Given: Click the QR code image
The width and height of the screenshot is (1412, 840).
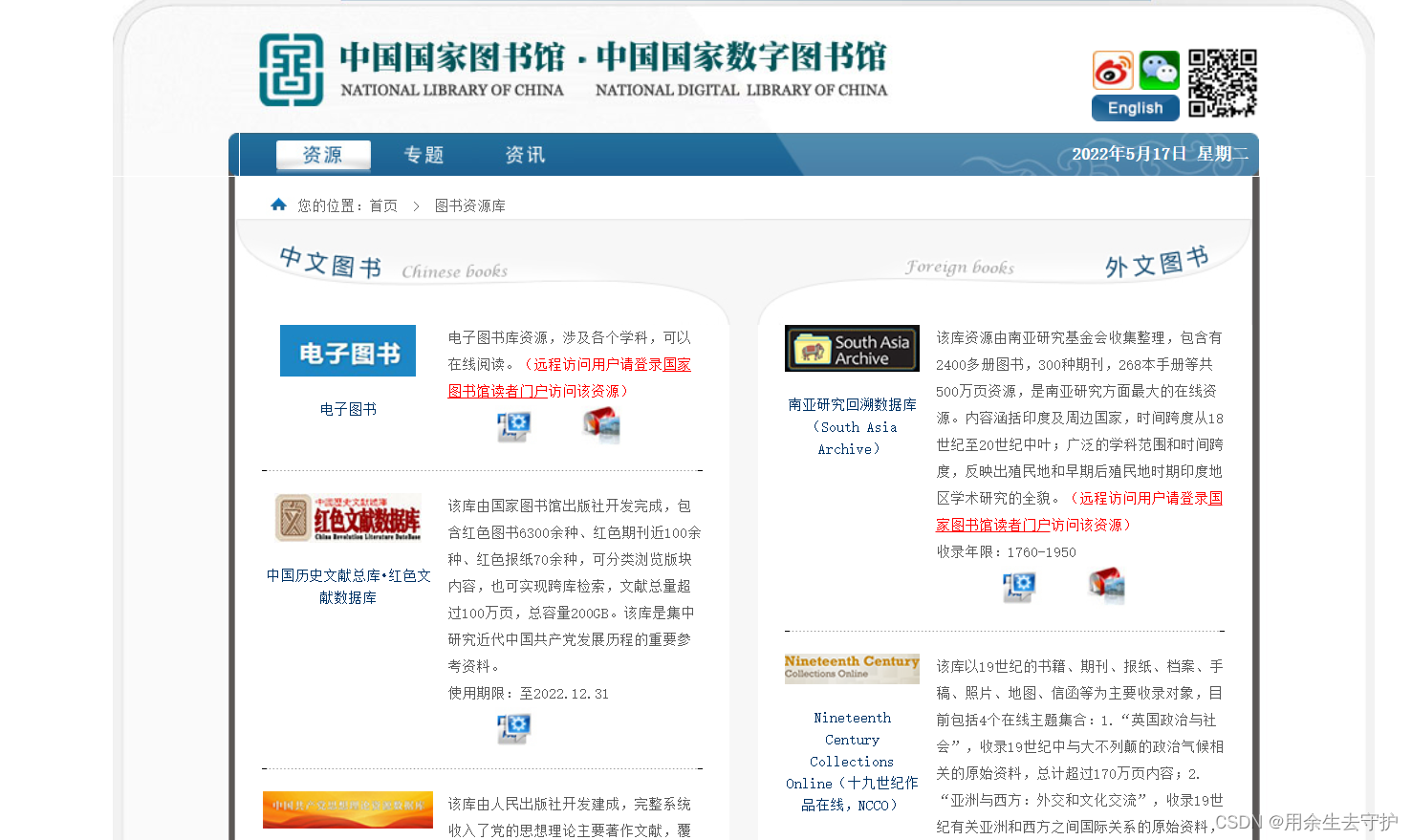Looking at the screenshot, I should 1223,83.
